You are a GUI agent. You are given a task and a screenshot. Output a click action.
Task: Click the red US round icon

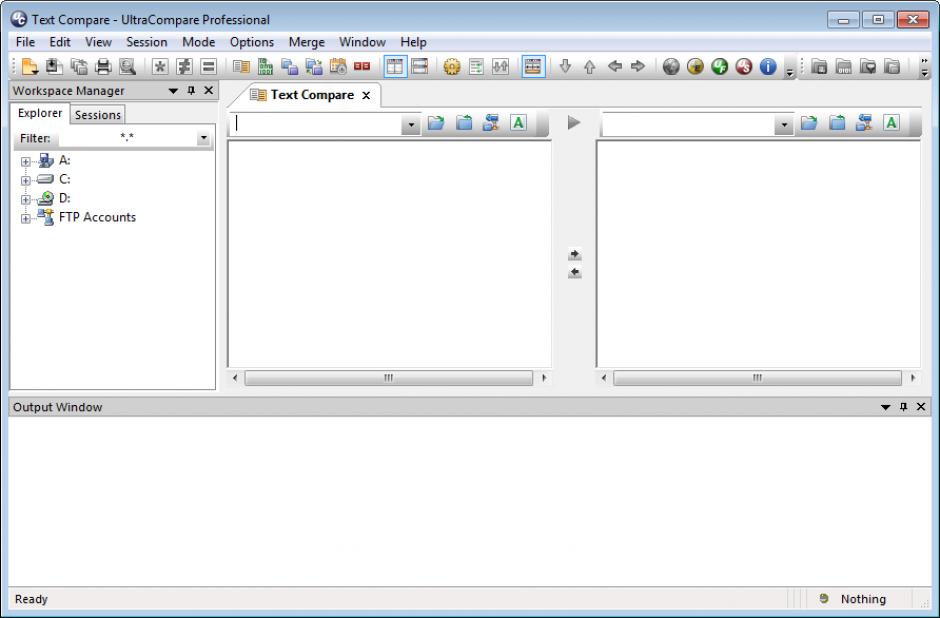743,67
